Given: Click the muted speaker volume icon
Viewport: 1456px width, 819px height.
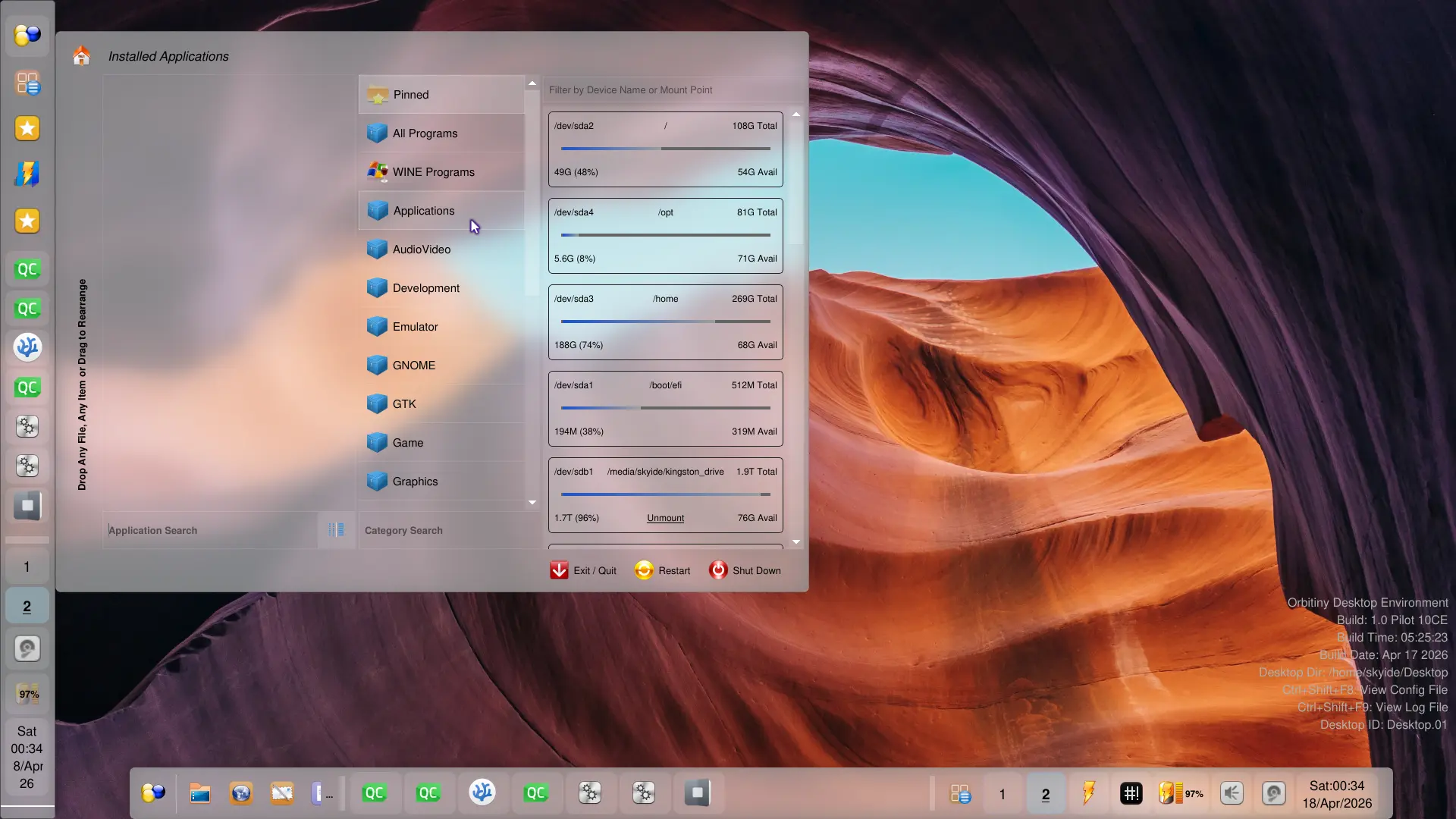Looking at the screenshot, I should point(1232,793).
